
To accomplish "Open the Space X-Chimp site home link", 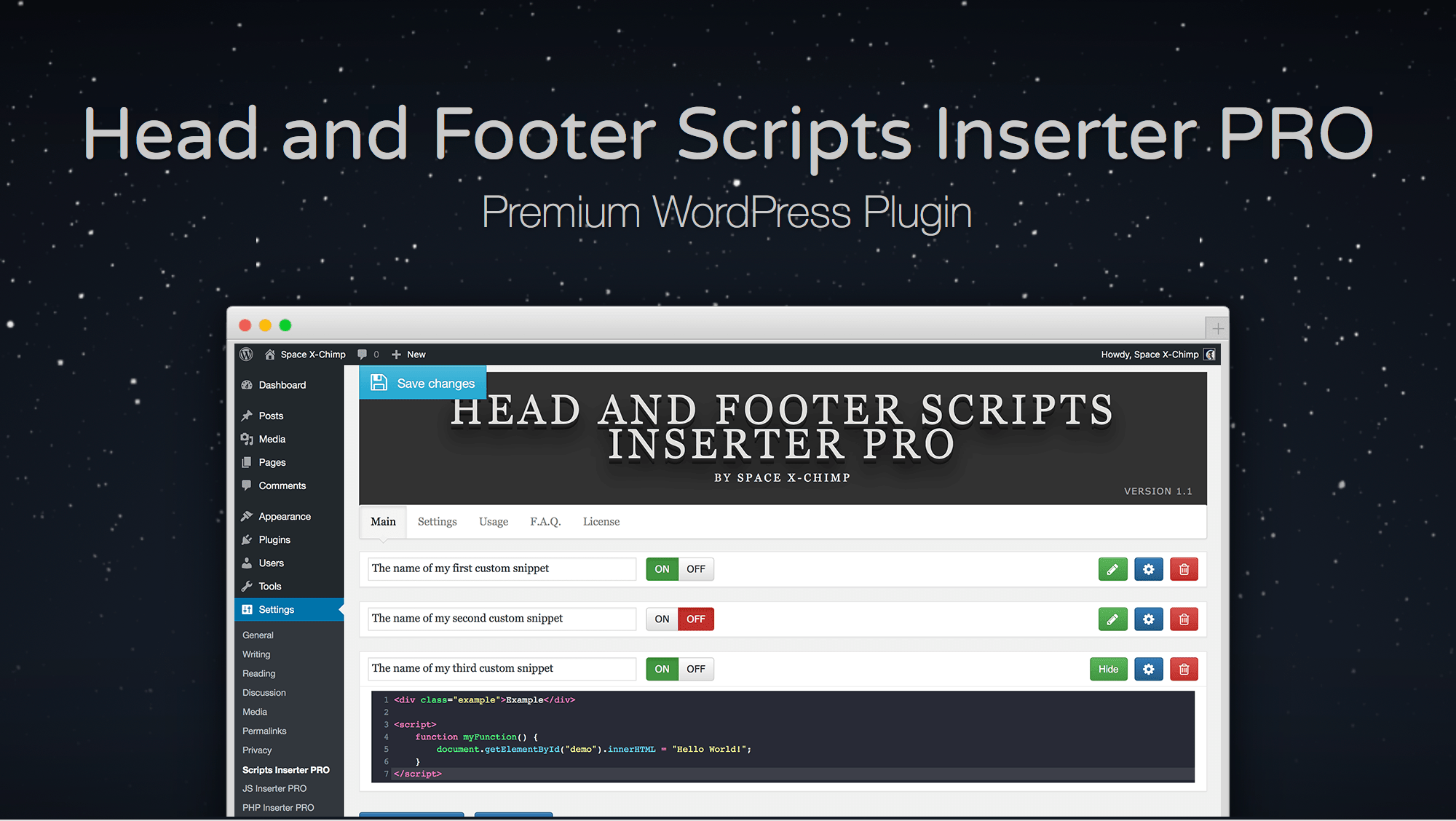I will coord(305,354).
